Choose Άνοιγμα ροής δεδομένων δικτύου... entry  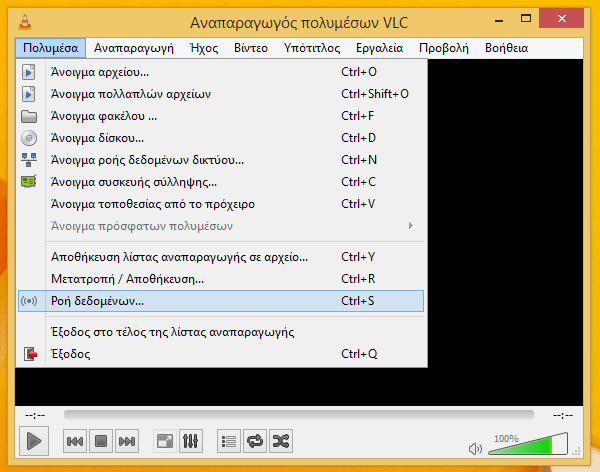click(221, 160)
